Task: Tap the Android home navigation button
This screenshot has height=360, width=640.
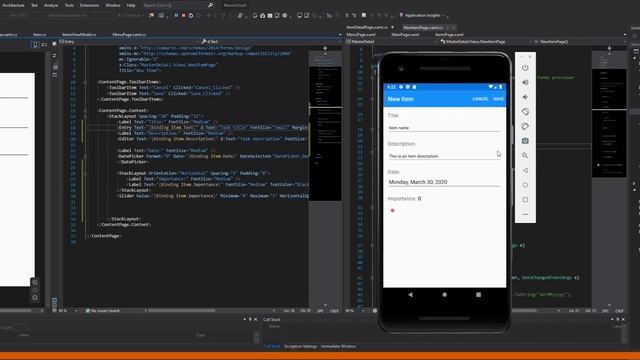Action: (x=444, y=295)
